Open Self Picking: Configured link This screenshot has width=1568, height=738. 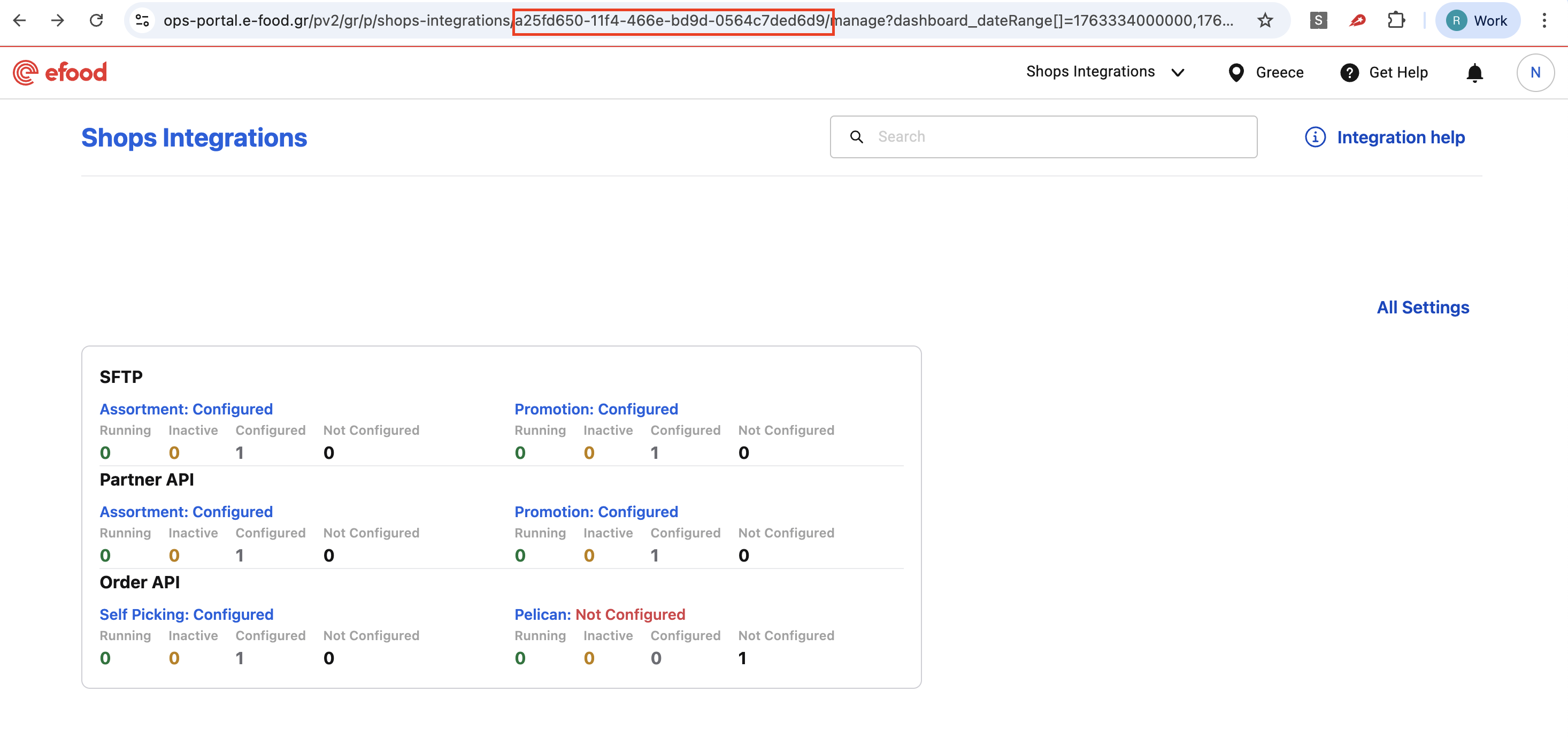pyautogui.click(x=186, y=614)
